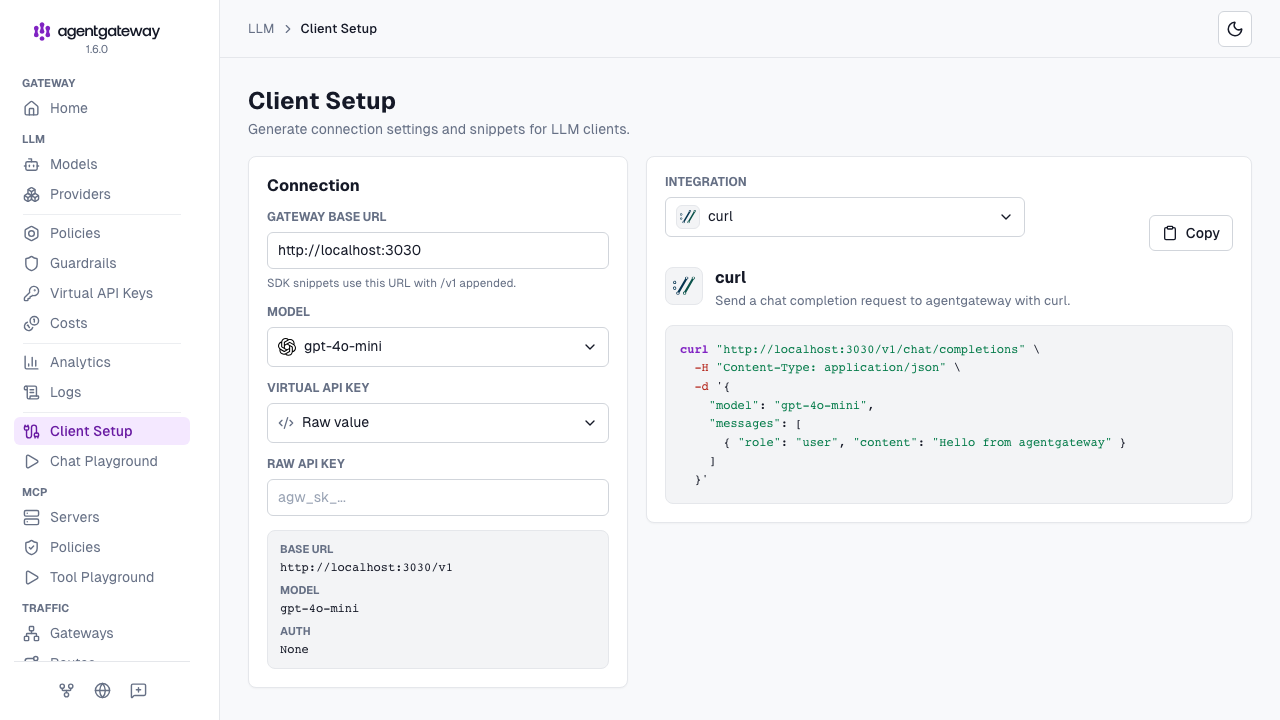Screen dimensions: 1280x720
Task: Click the Servers stack icon
Action: click(32, 517)
